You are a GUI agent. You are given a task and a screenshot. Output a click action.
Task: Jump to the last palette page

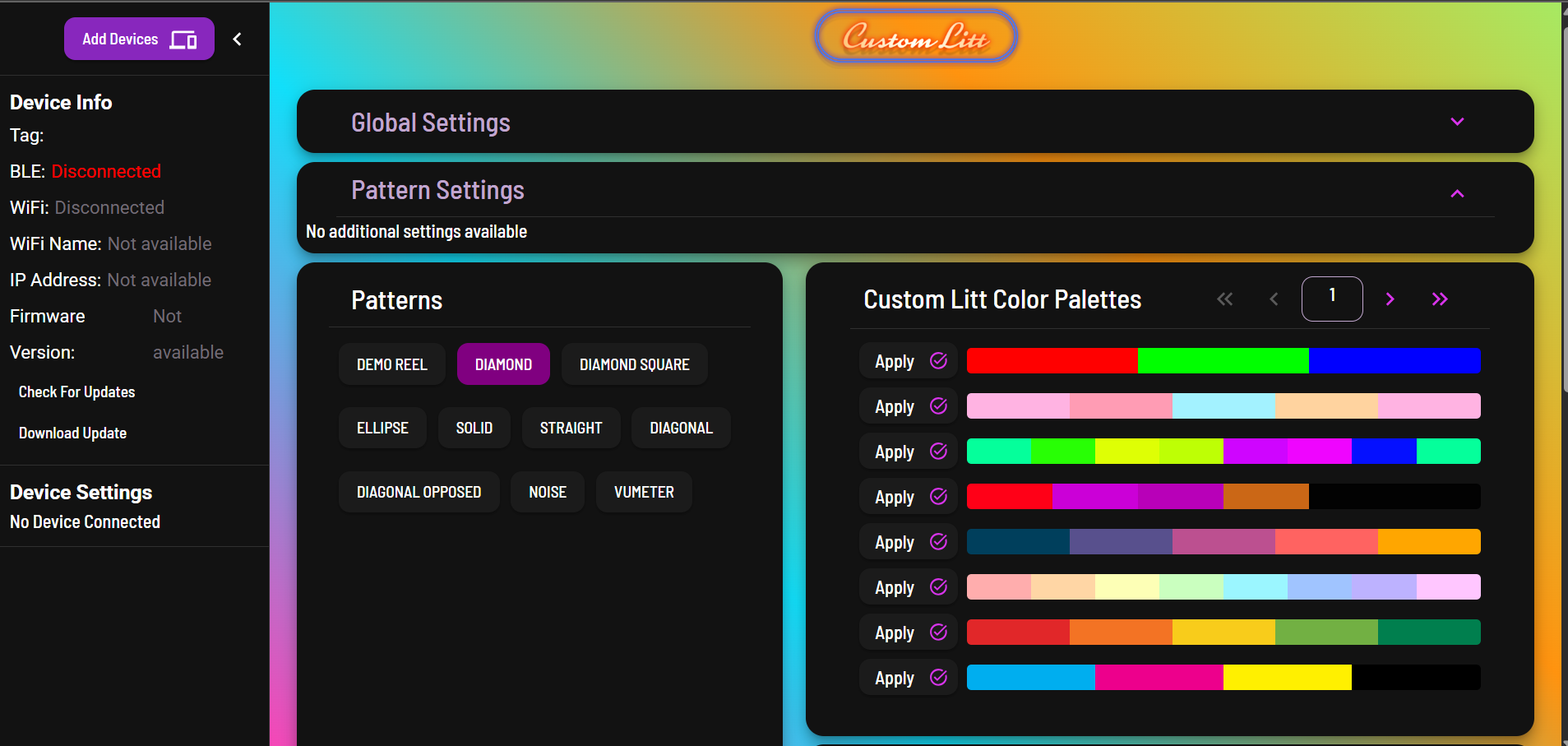1439,299
